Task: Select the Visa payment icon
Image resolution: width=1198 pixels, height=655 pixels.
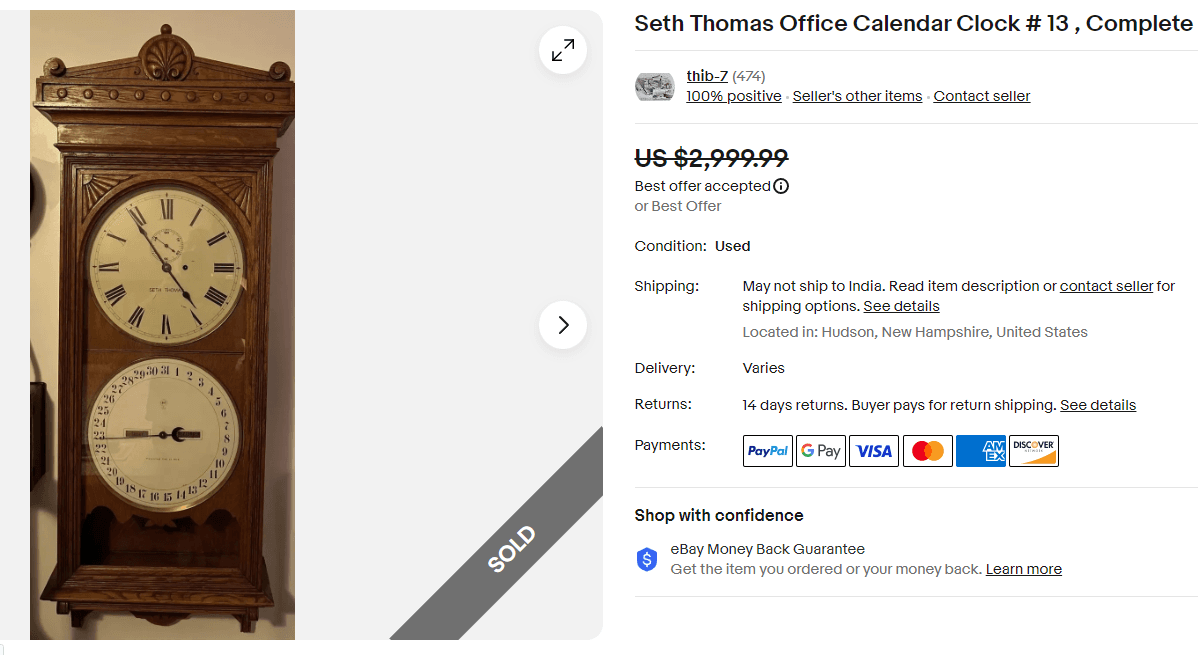Action: [x=873, y=450]
